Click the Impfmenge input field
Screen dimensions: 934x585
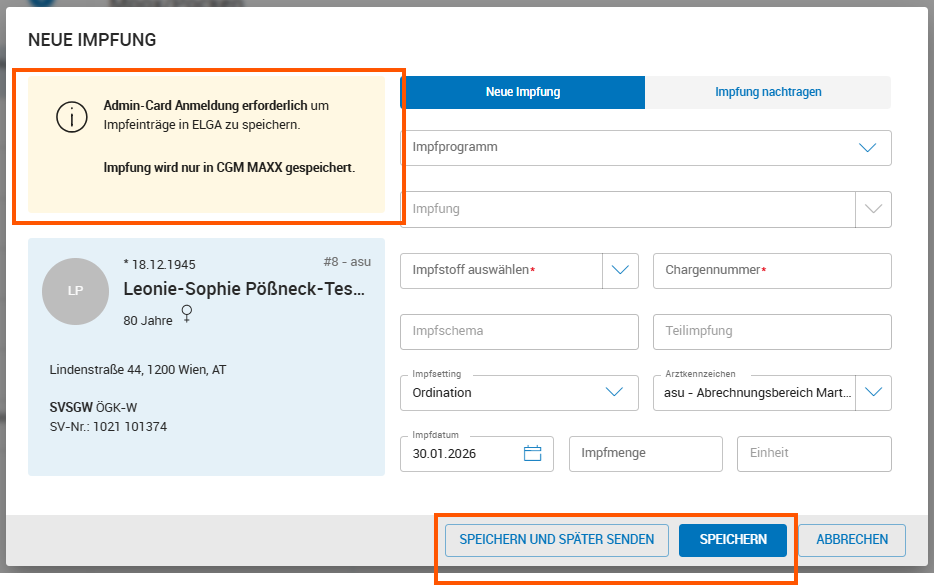coord(645,453)
